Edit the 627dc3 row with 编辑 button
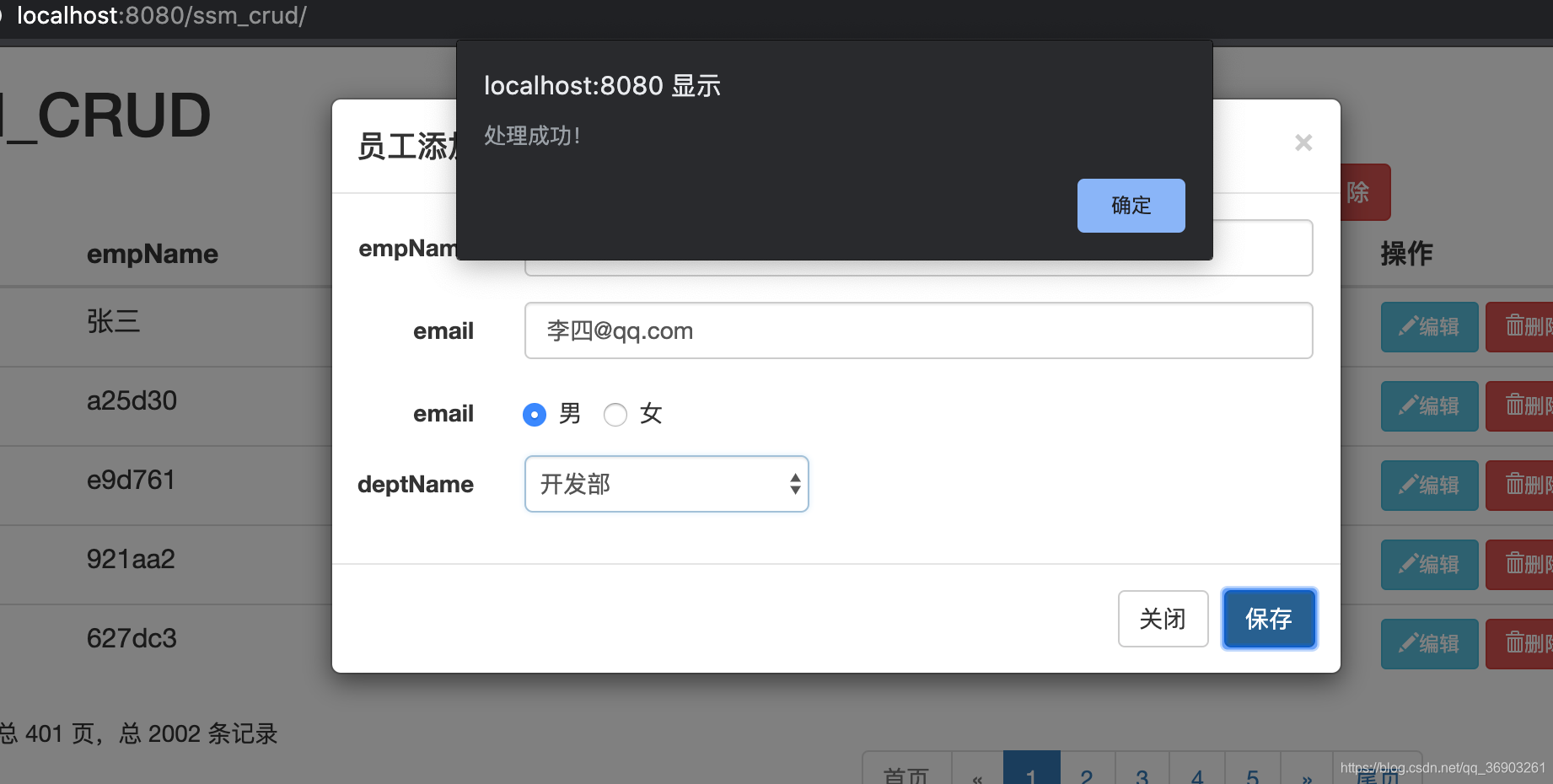Viewport: 1553px width, 784px height. [1429, 644]
